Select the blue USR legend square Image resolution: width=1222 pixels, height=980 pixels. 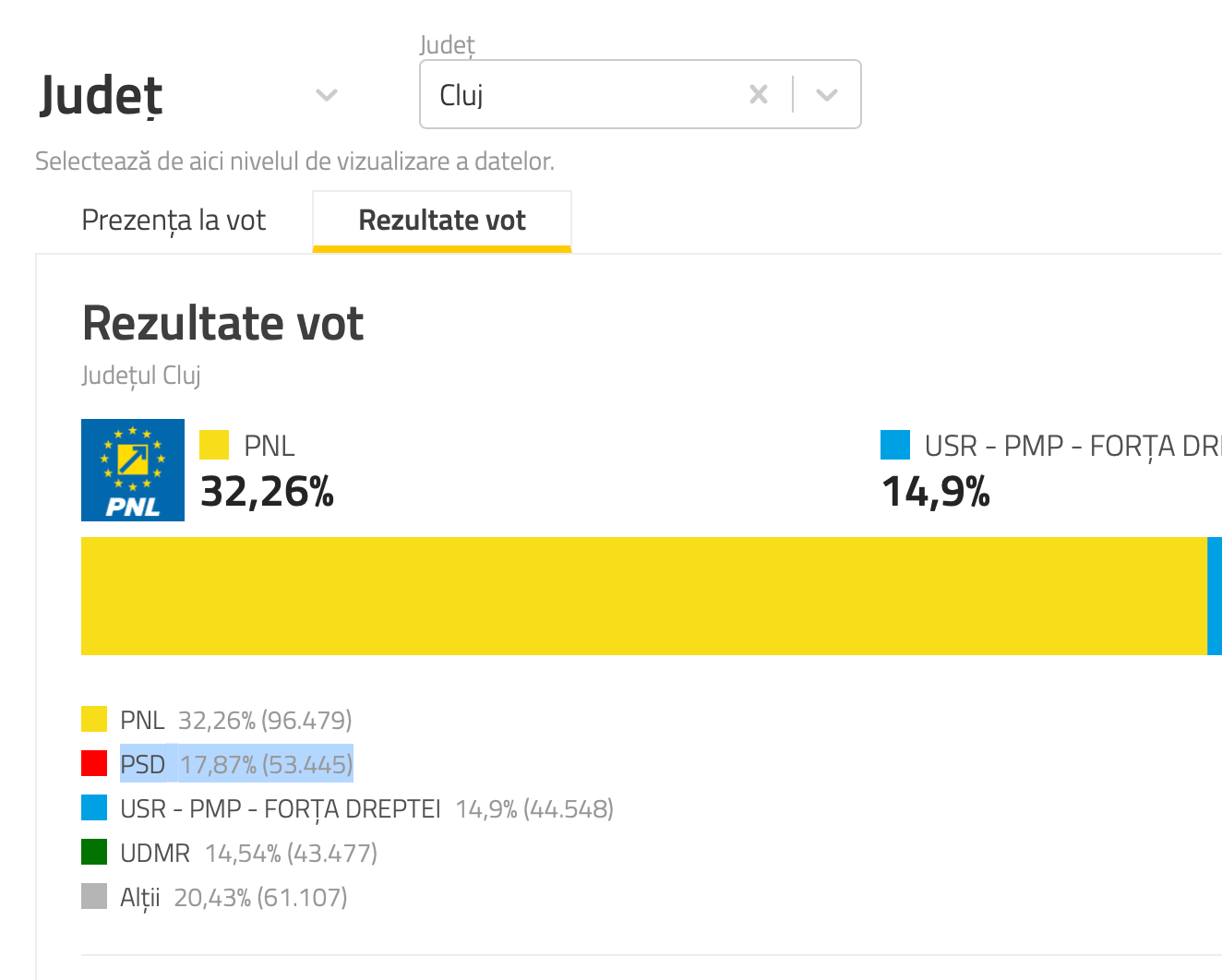93,807
